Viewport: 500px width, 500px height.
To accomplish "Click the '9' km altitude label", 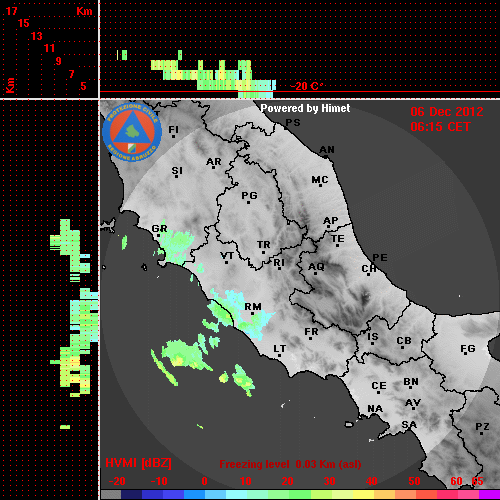I will tap(59, 61).
